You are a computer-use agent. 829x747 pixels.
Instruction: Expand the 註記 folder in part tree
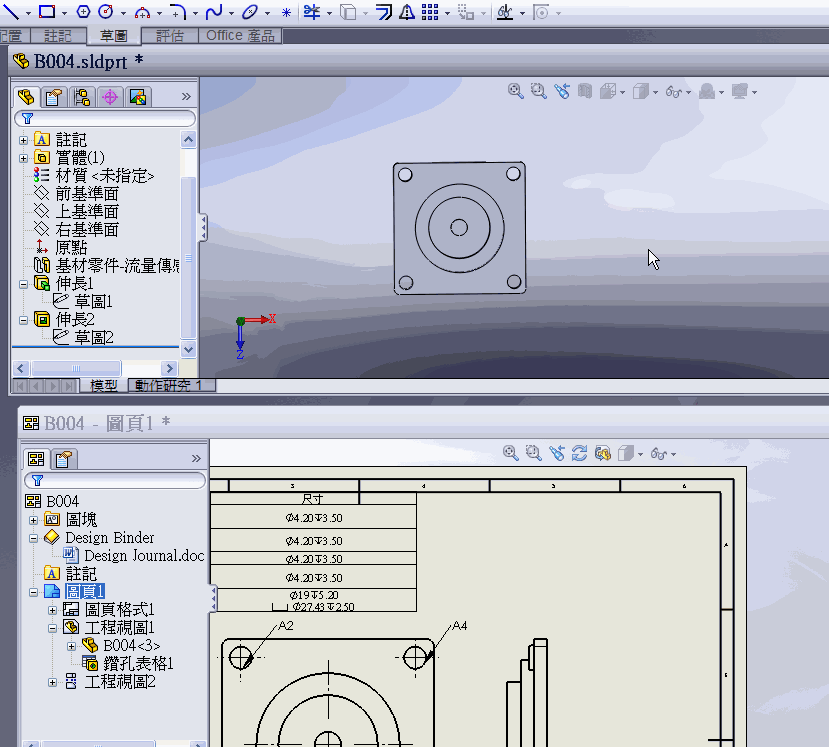click(23, 140)
